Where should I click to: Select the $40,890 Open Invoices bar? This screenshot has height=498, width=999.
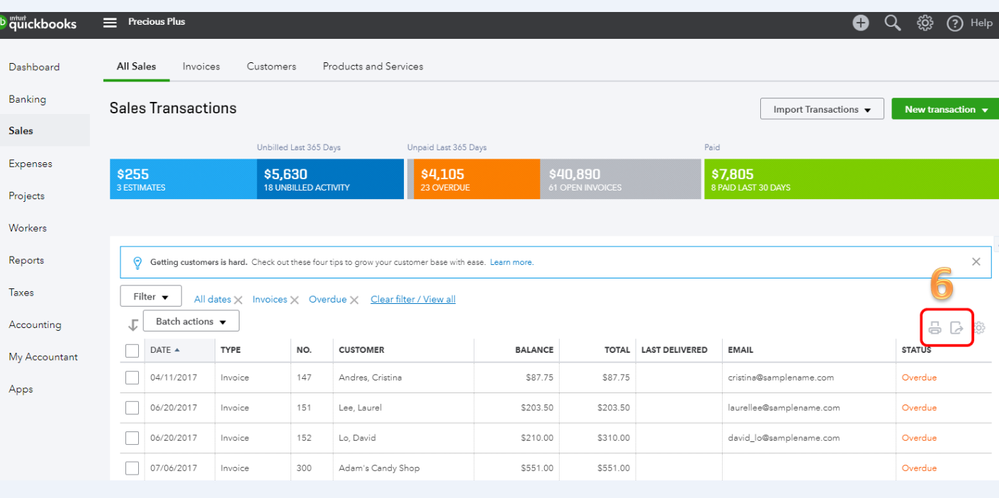620,179
